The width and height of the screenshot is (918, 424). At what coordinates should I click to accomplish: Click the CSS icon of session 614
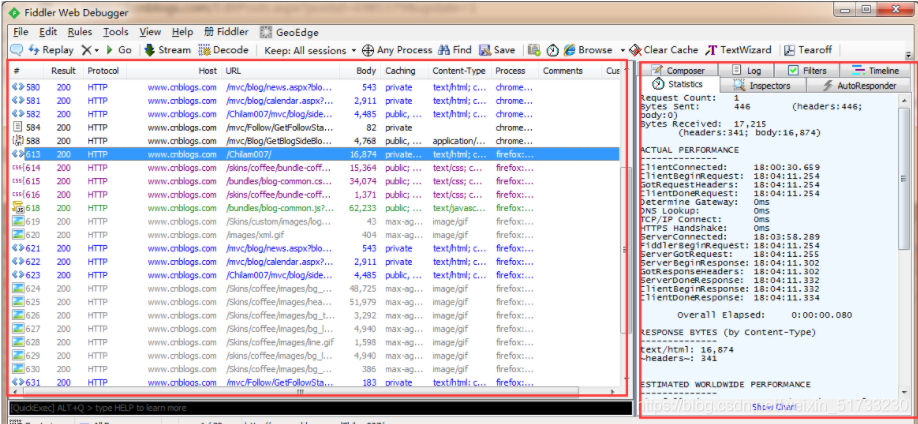click(18, 168)
